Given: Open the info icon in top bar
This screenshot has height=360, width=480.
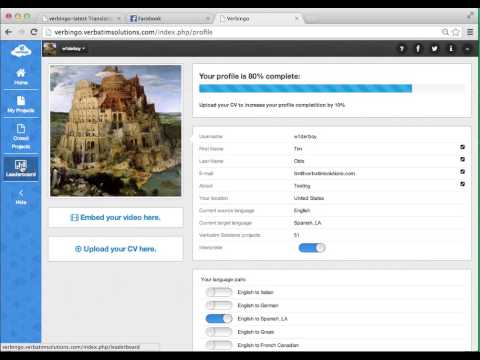Looking at the screenshot, I should [451, 49].
